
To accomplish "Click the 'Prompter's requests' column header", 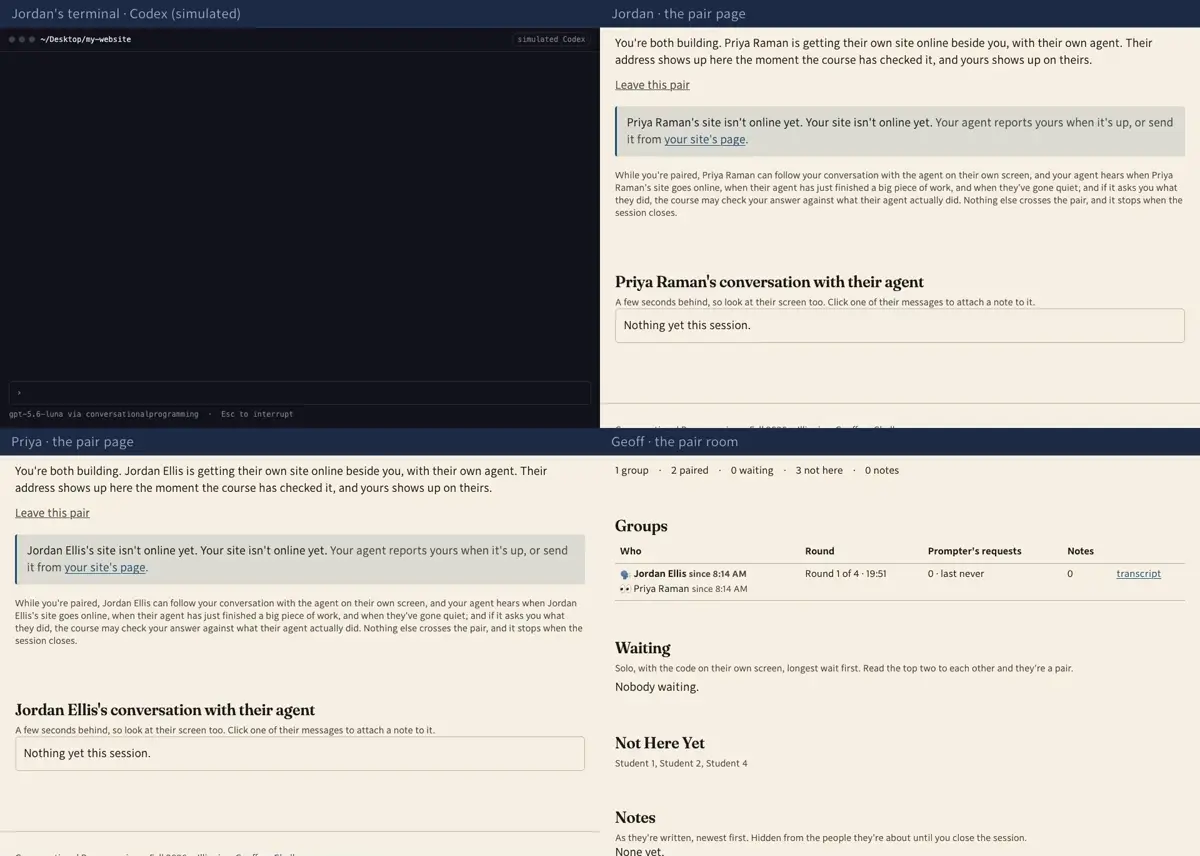I will (975, 551).
